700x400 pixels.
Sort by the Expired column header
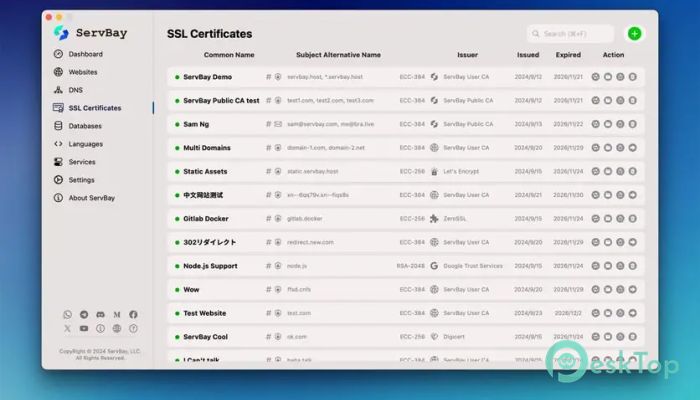568,55
